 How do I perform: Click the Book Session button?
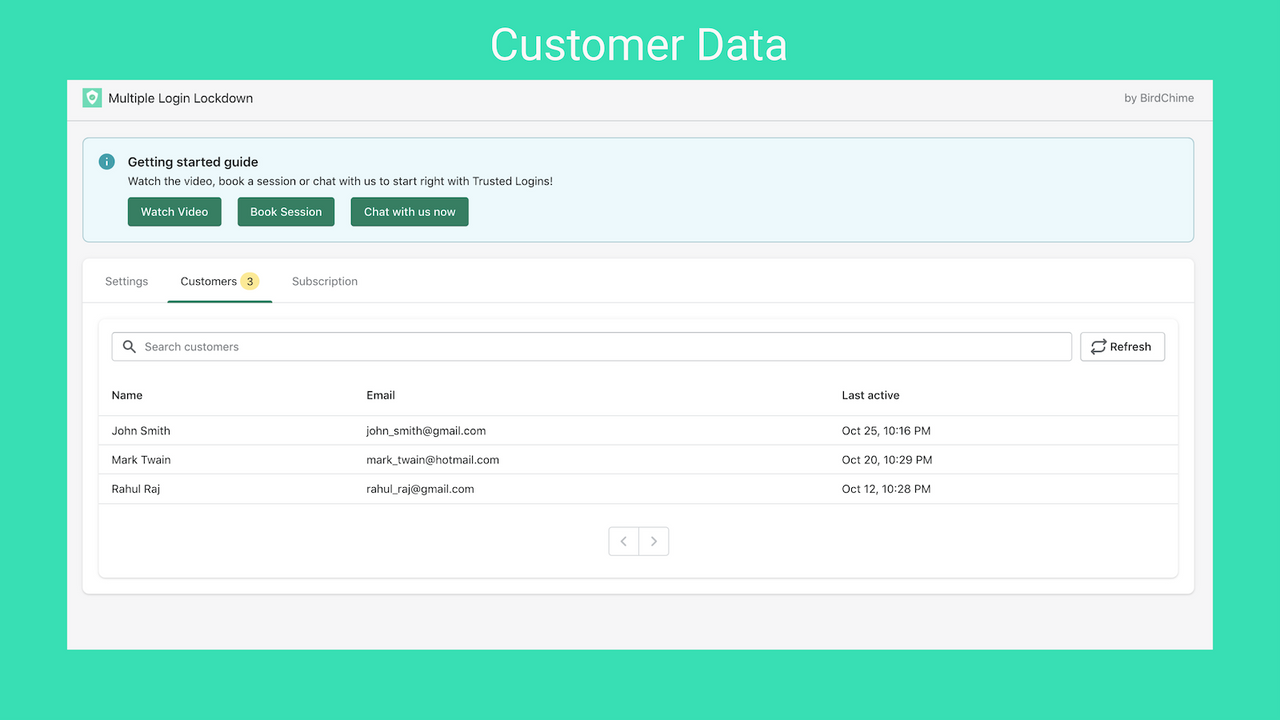[x=286, y=211]
